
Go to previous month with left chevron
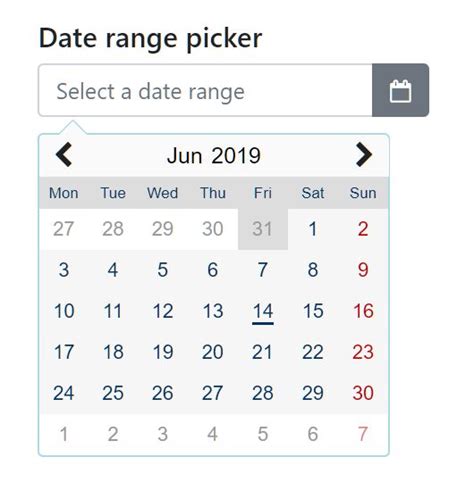pos(64,155)
